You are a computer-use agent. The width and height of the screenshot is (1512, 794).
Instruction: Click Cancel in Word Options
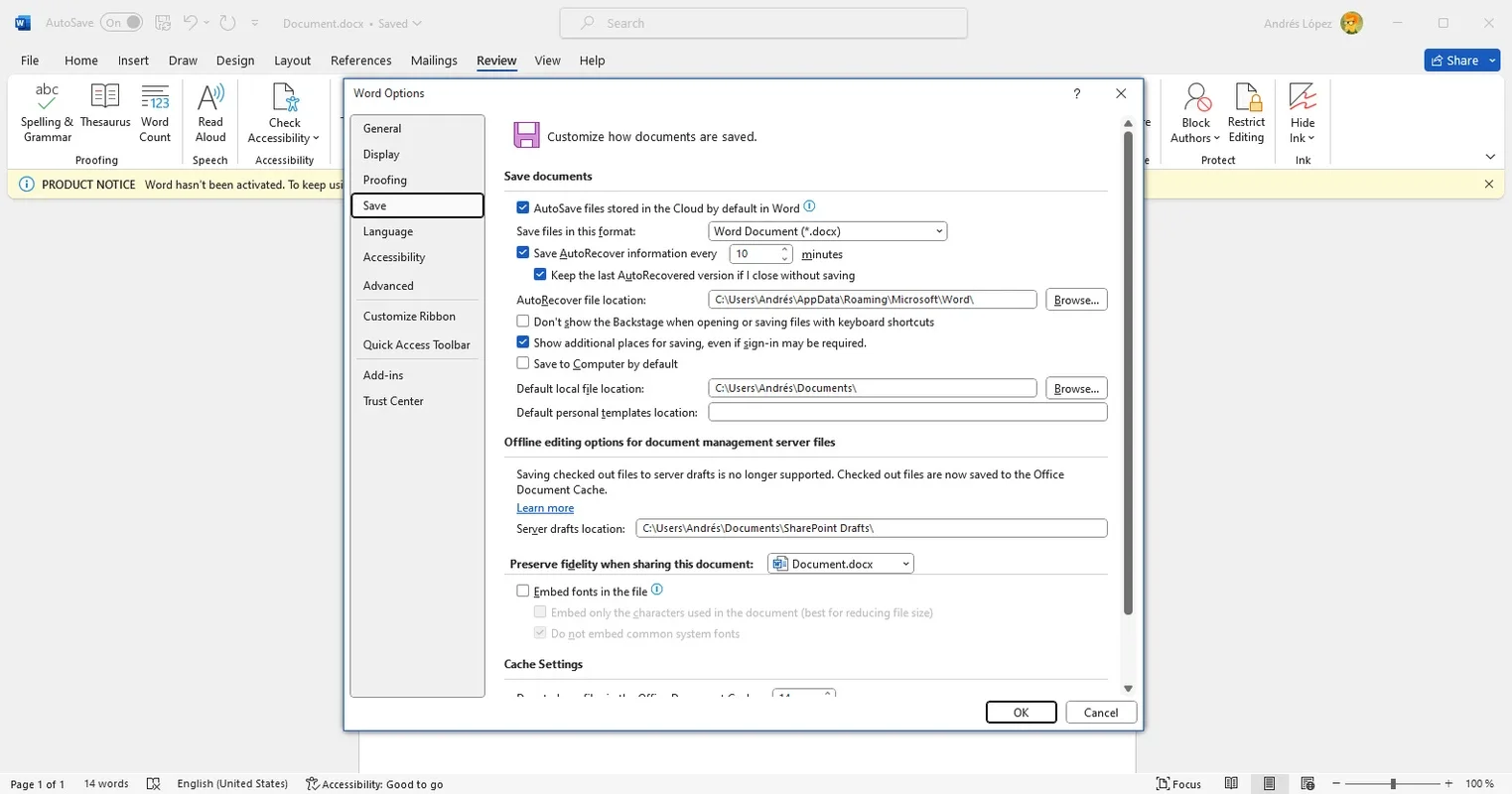click(x=1101, y=713)
